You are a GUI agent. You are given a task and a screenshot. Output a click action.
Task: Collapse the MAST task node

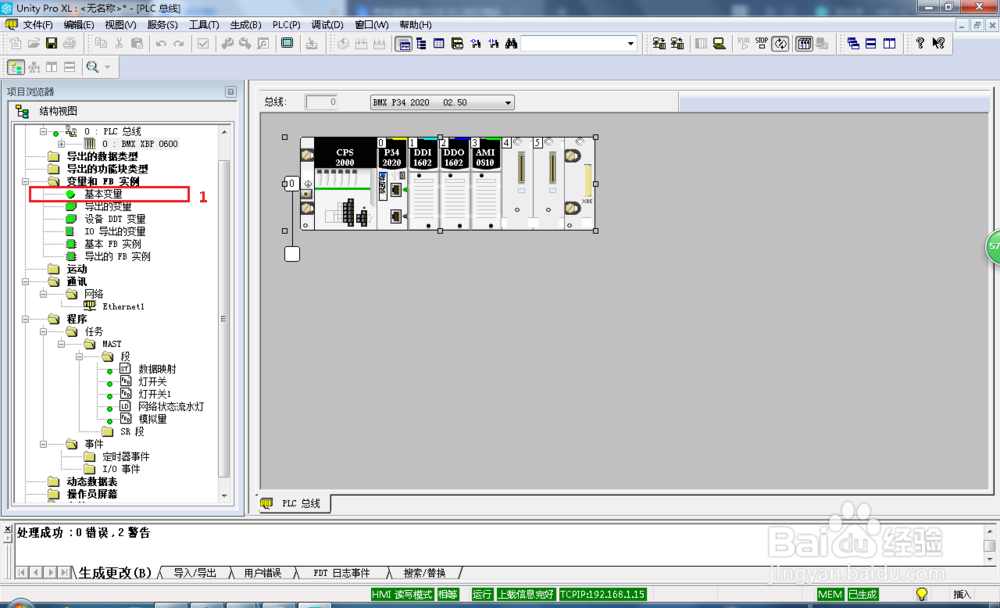(61, 344)
